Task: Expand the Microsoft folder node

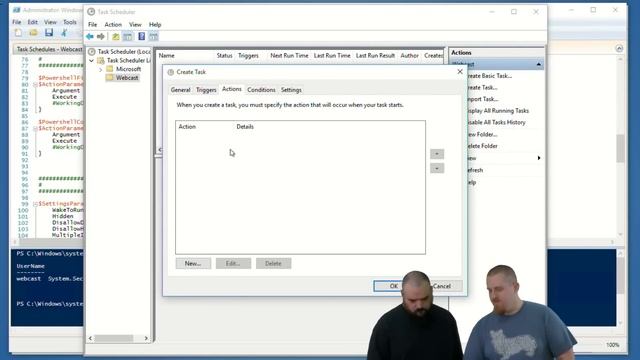Action: click(100, 69)
